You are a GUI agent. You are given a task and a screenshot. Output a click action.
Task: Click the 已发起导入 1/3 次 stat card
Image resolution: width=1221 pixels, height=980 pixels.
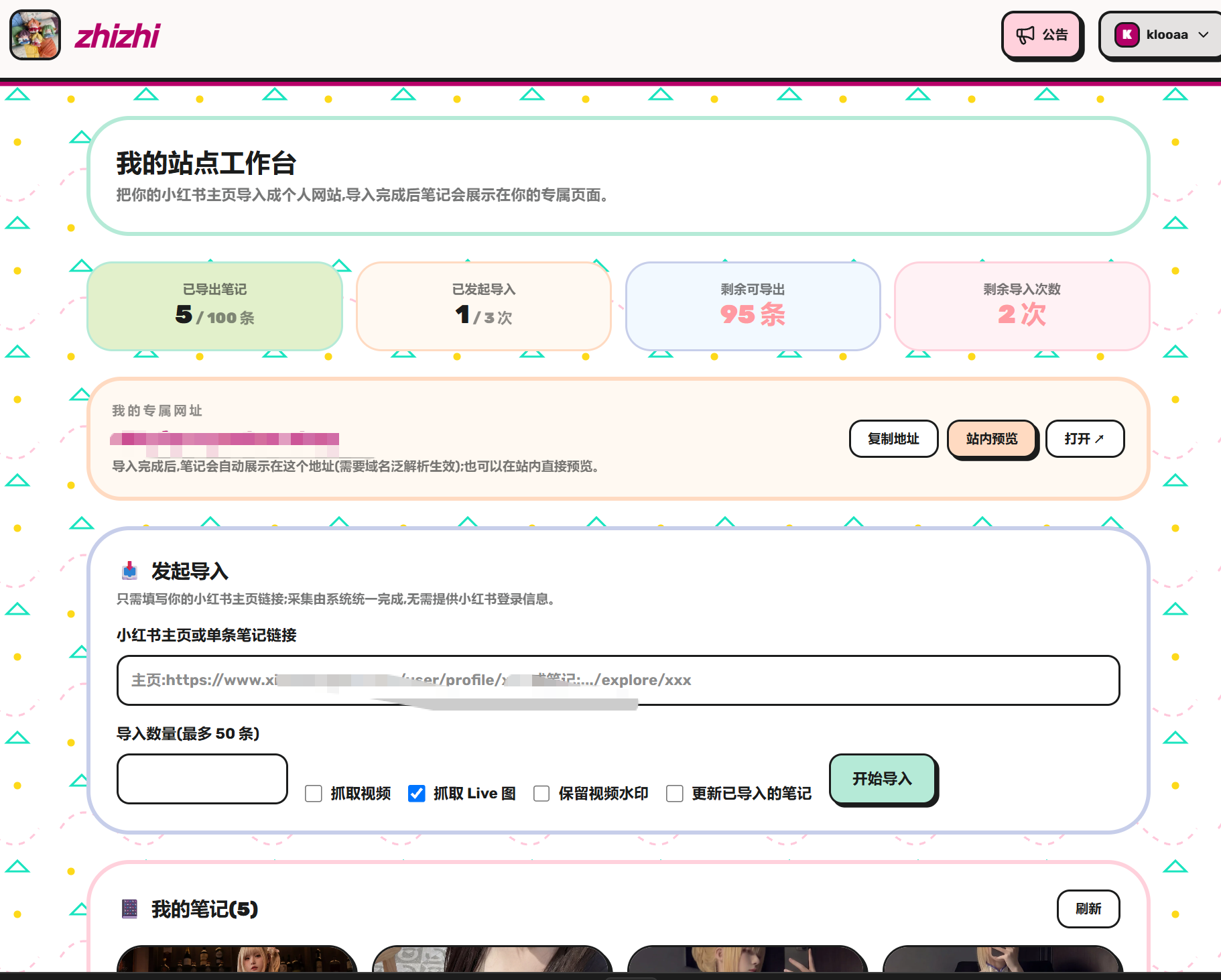click(484, 306)
